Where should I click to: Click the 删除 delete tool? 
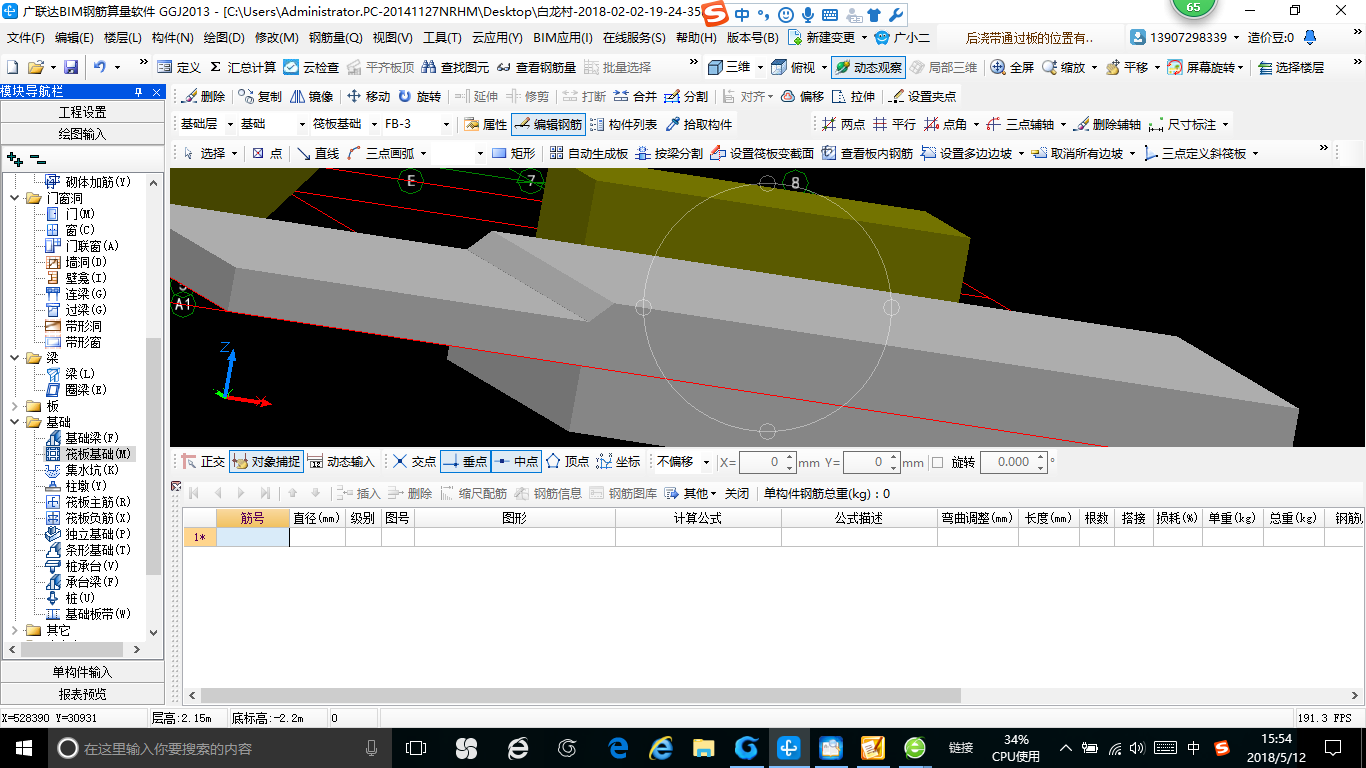(203, 96)
